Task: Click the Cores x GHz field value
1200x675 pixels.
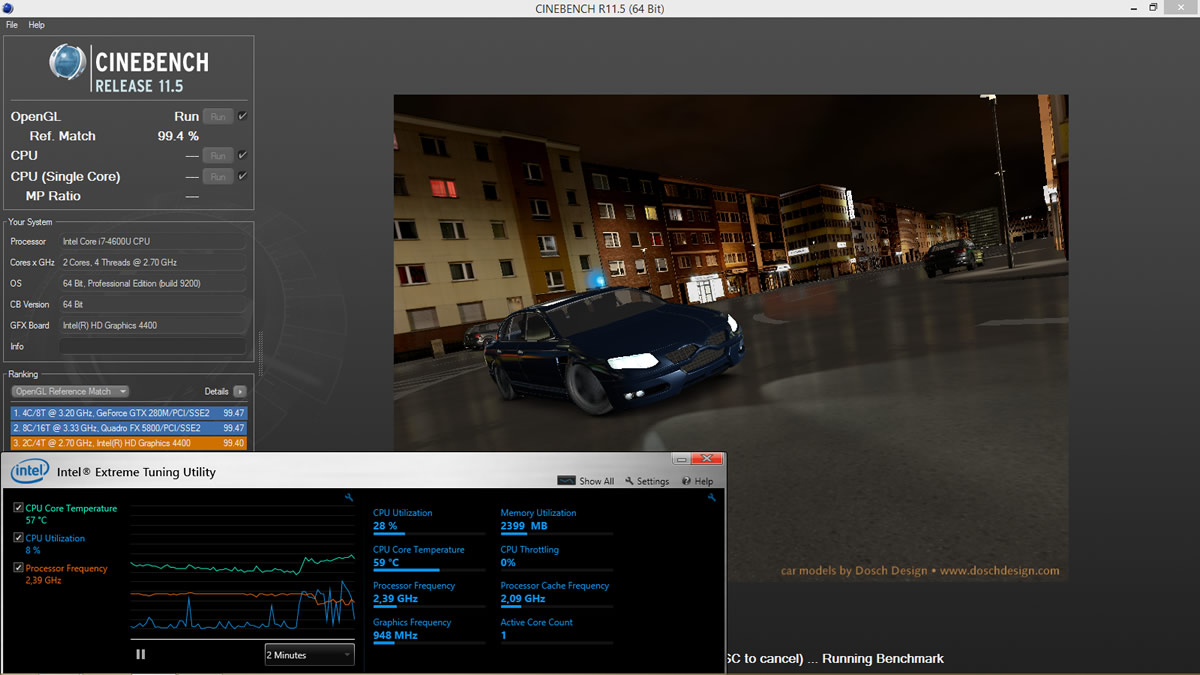Action: pos(152,262)
